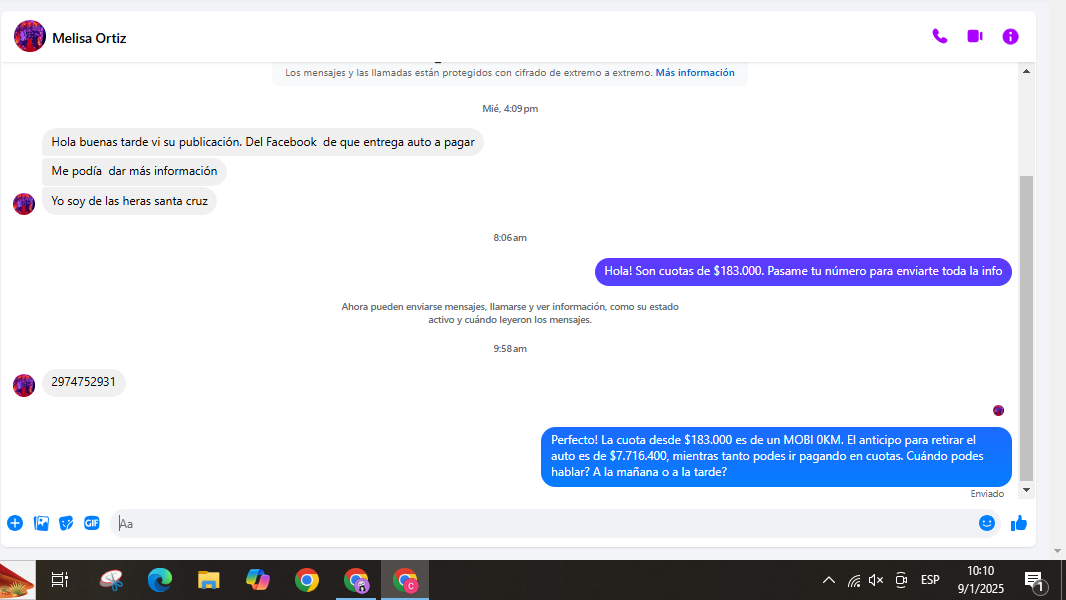
Task: Change ESP keyboard input language
Action: pos(930,580)
